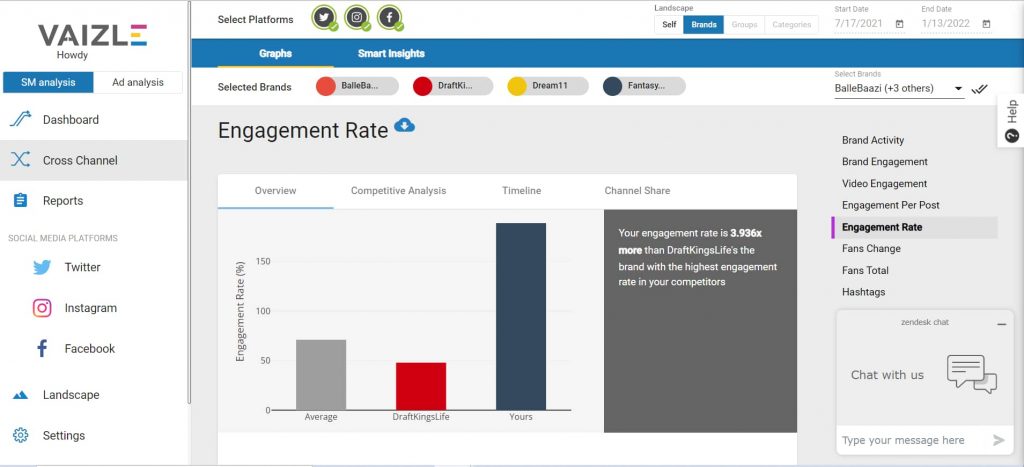The height and width of the screenshot is (467, 1024).
Task: Toggle the Facebook platform icon
Action: click(389, 18)
